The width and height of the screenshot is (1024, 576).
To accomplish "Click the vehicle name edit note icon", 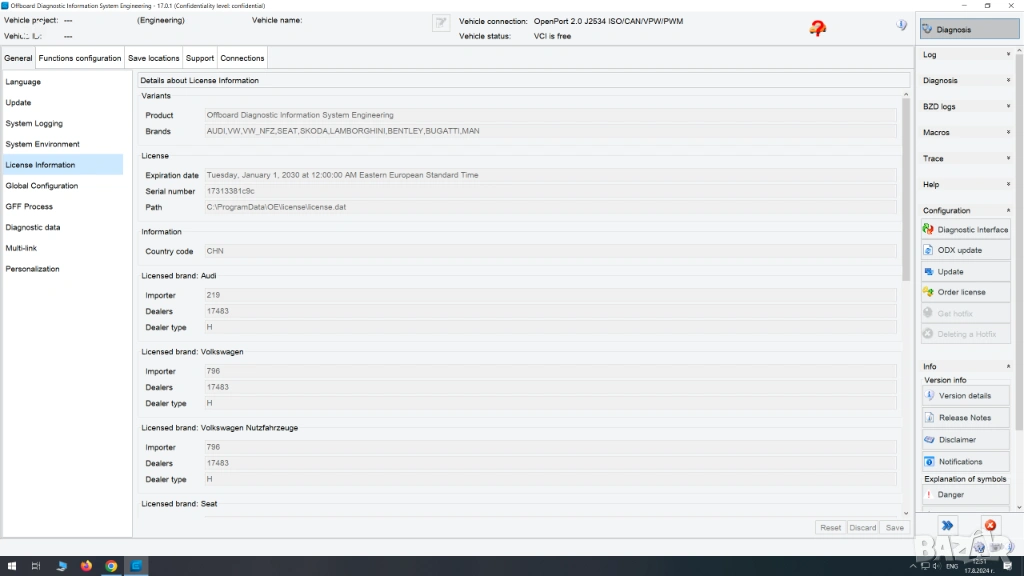I will point(441,23).
